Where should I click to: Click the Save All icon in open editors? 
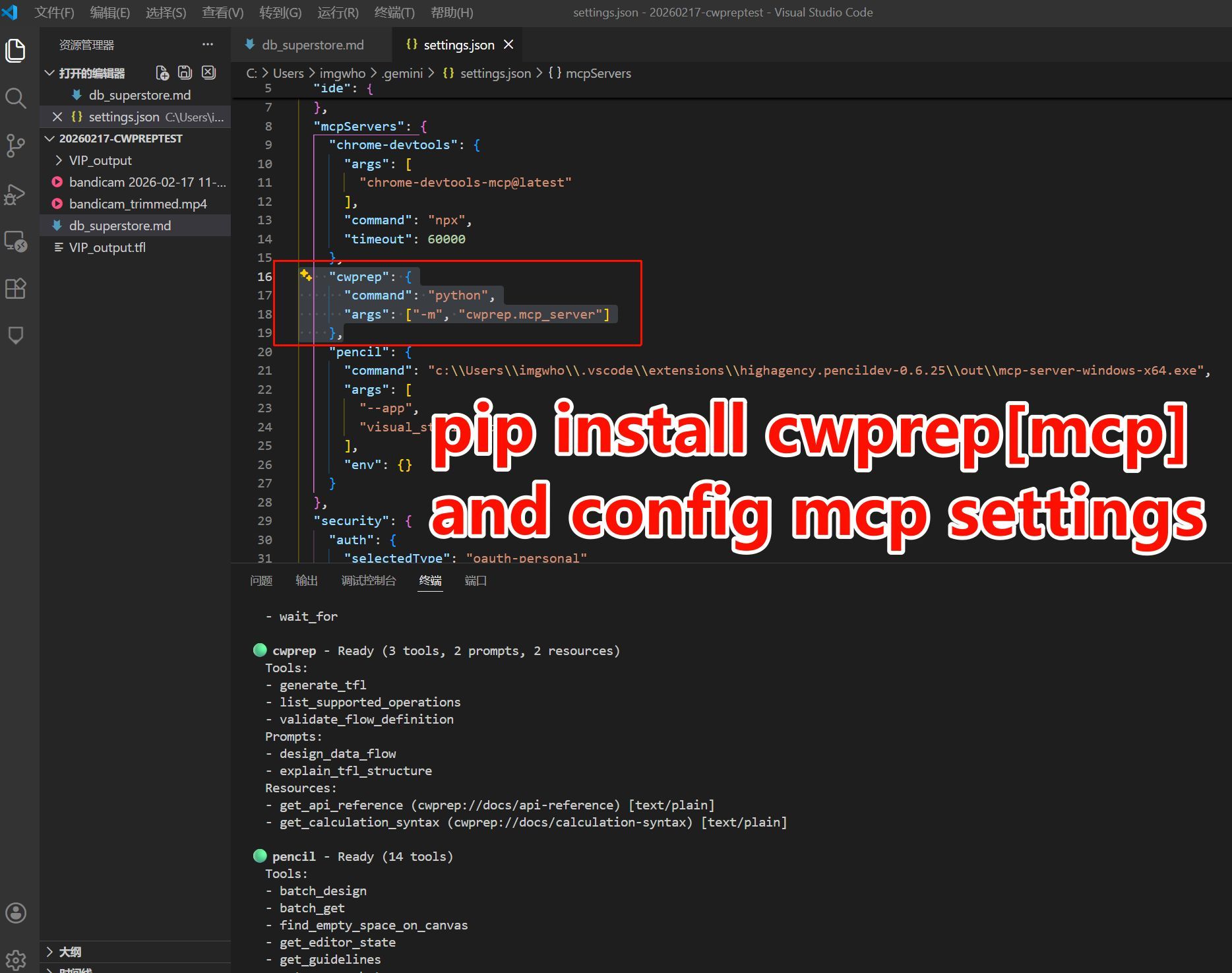tap(185, 73)
